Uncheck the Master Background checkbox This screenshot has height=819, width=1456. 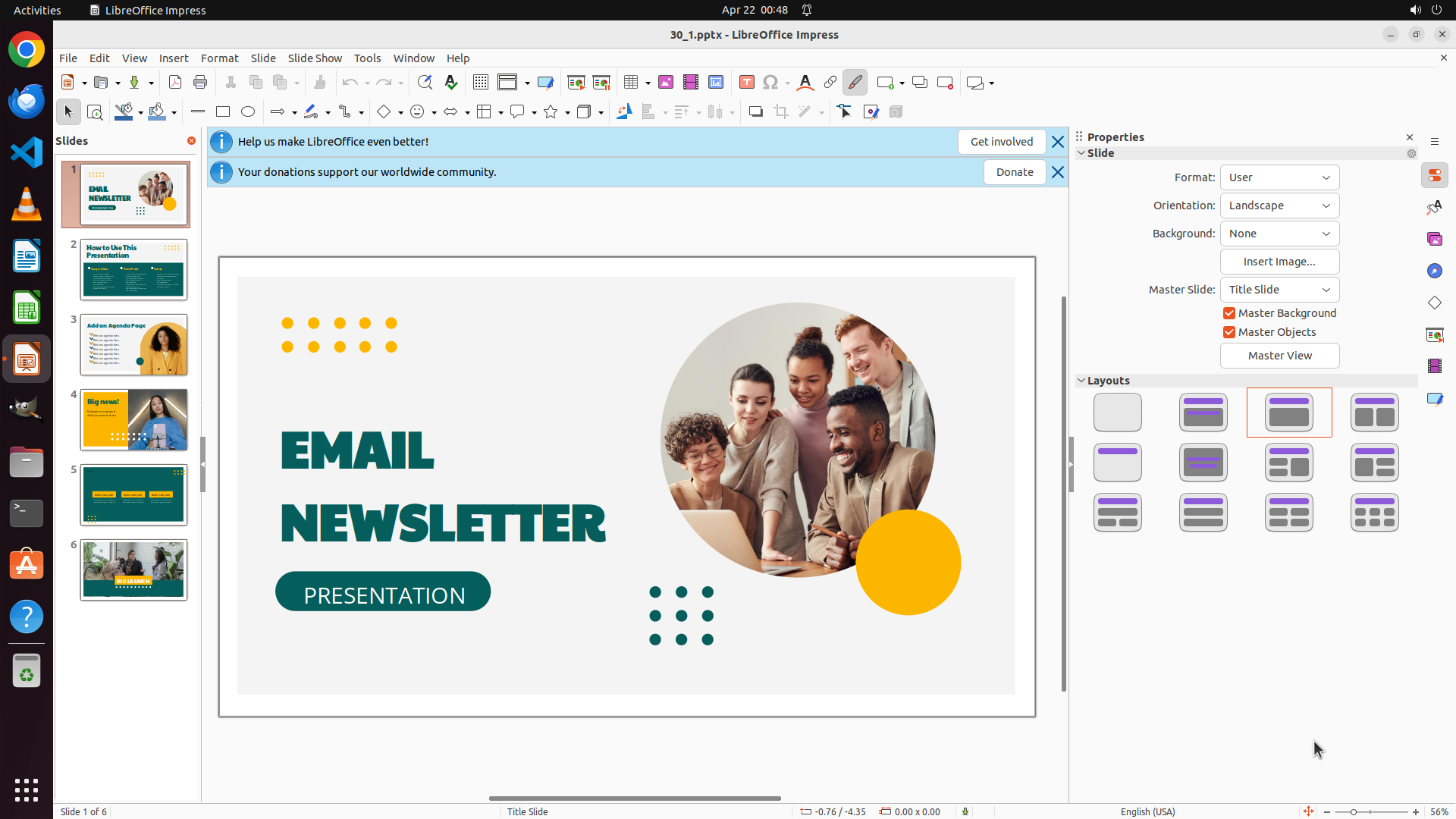coord(1229,313)
